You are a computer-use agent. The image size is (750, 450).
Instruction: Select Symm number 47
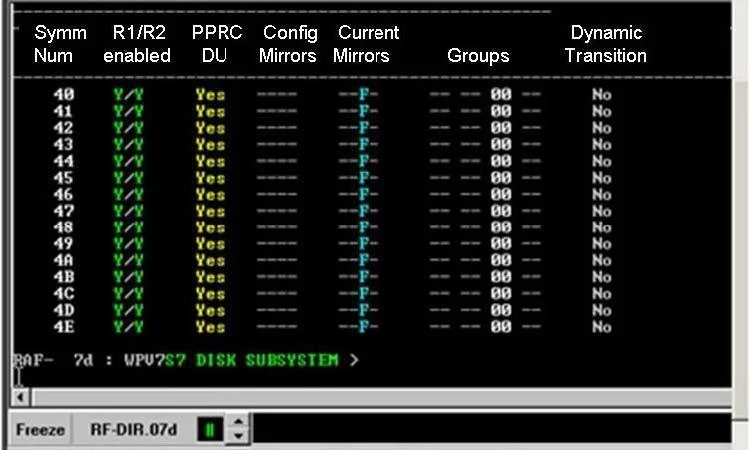[64, 211]
